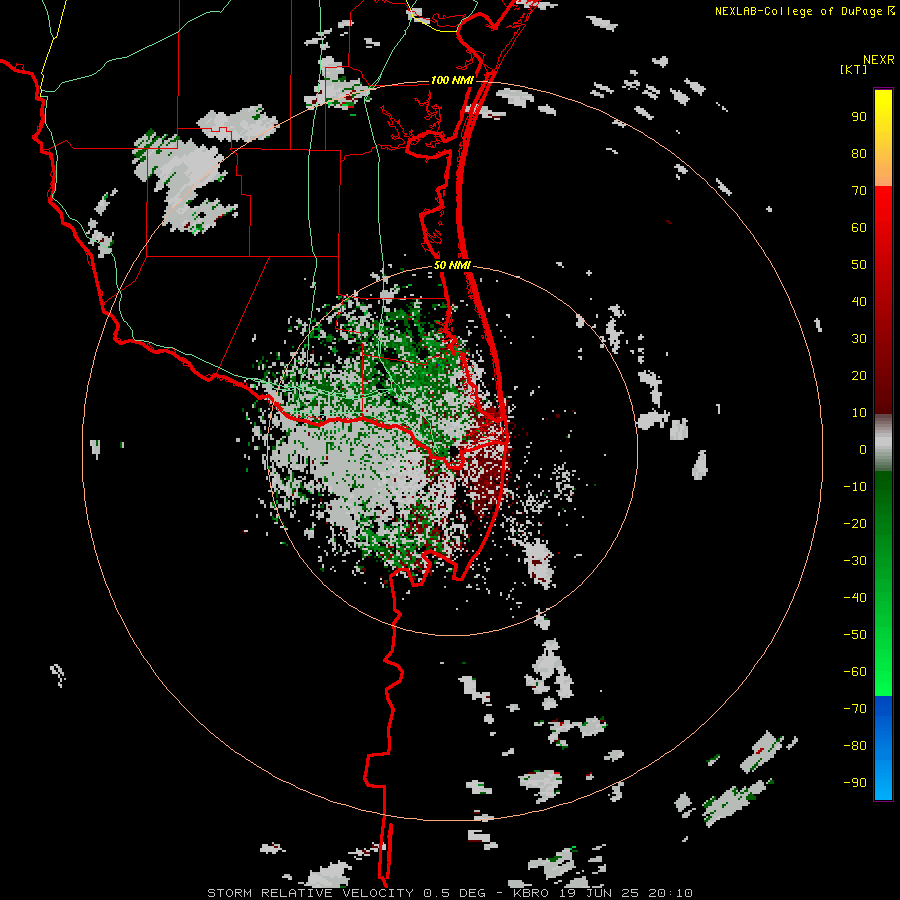This screenshot has height=900, width=900.
Task: Click the positive 90 legend value
Action: click(x=859, y=117)
